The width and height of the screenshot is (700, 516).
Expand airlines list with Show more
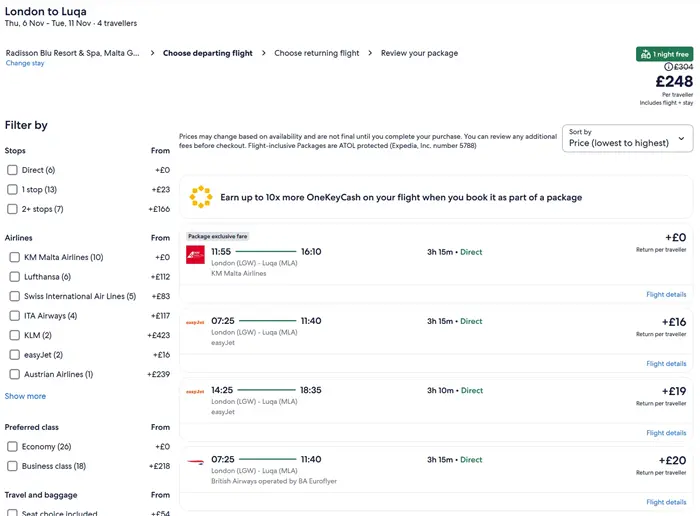click(x=25, y=396)
